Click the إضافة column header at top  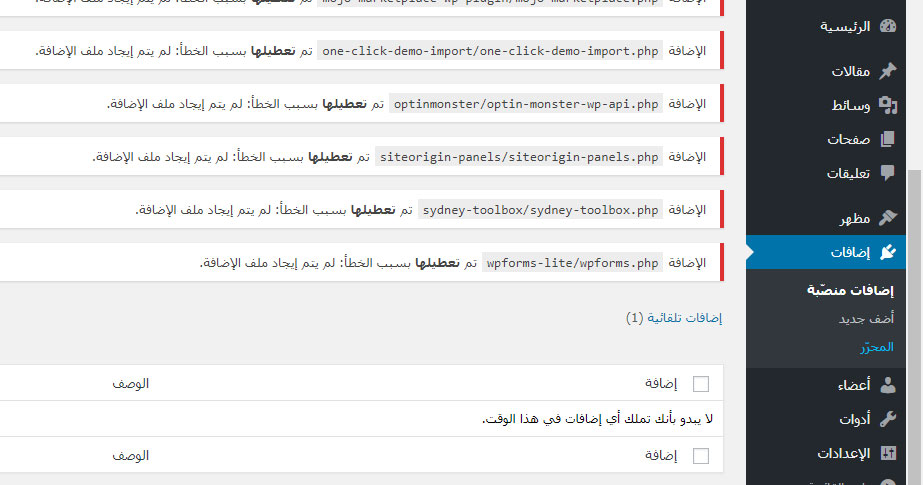[661, 383]
